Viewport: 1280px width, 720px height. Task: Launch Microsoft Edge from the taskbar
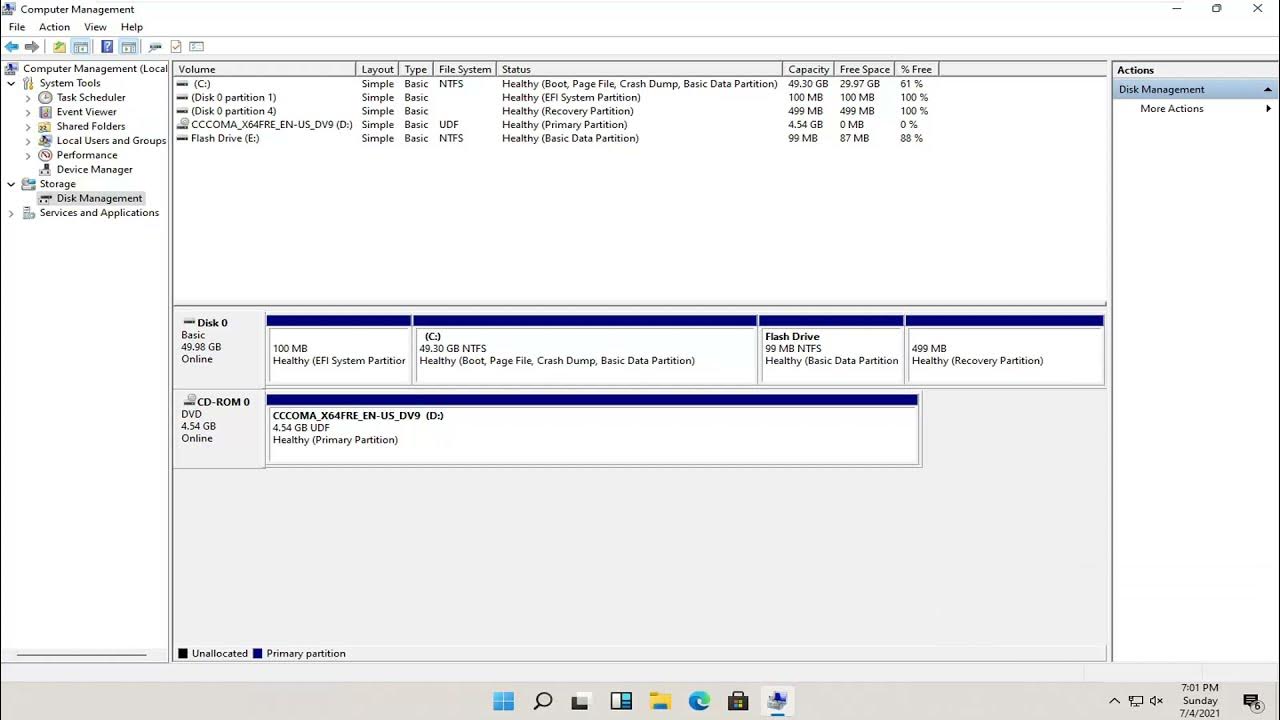699,701
